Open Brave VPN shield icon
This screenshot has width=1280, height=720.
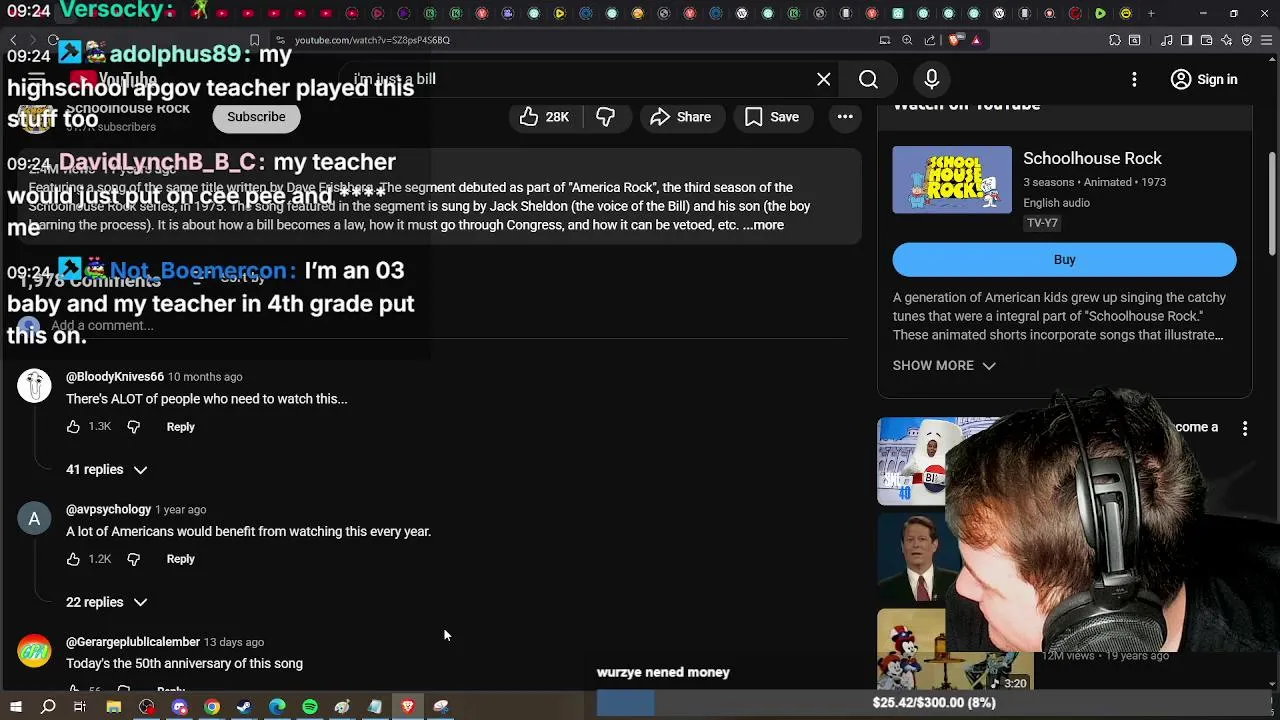(1246, 40)
